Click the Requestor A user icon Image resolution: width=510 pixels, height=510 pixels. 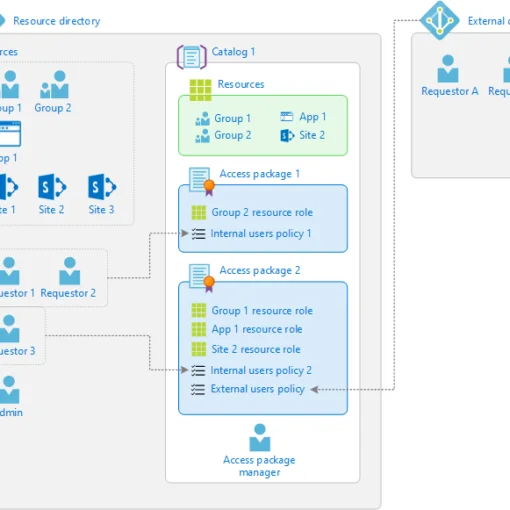pyautogui.click(x=448, y=69)
